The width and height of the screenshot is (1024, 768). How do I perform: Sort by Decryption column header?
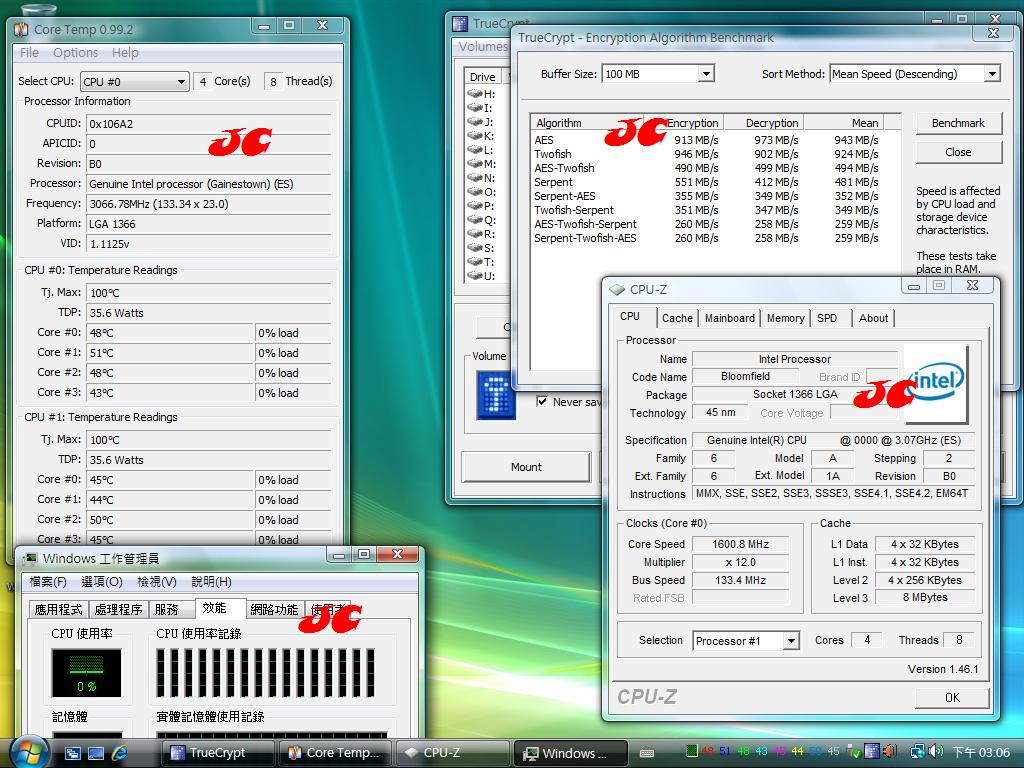point(763,123)
